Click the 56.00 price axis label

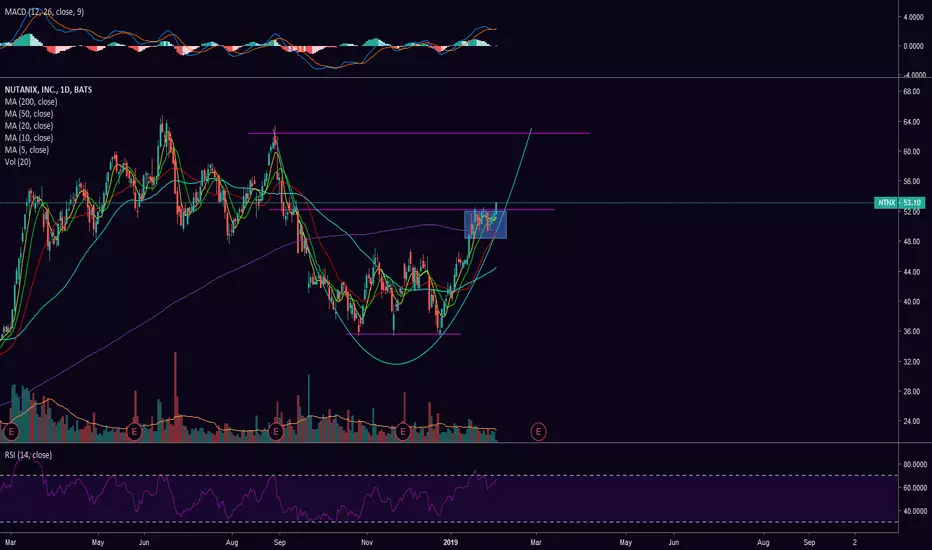tap(911, 182)
